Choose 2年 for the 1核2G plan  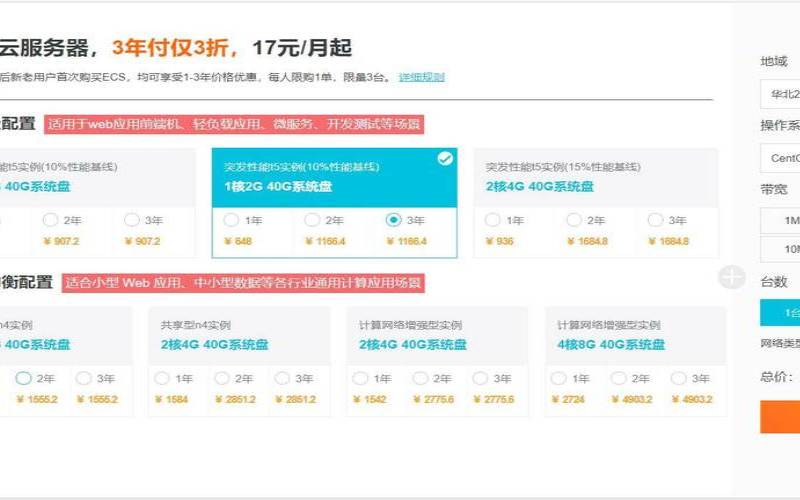coord(312,220)
